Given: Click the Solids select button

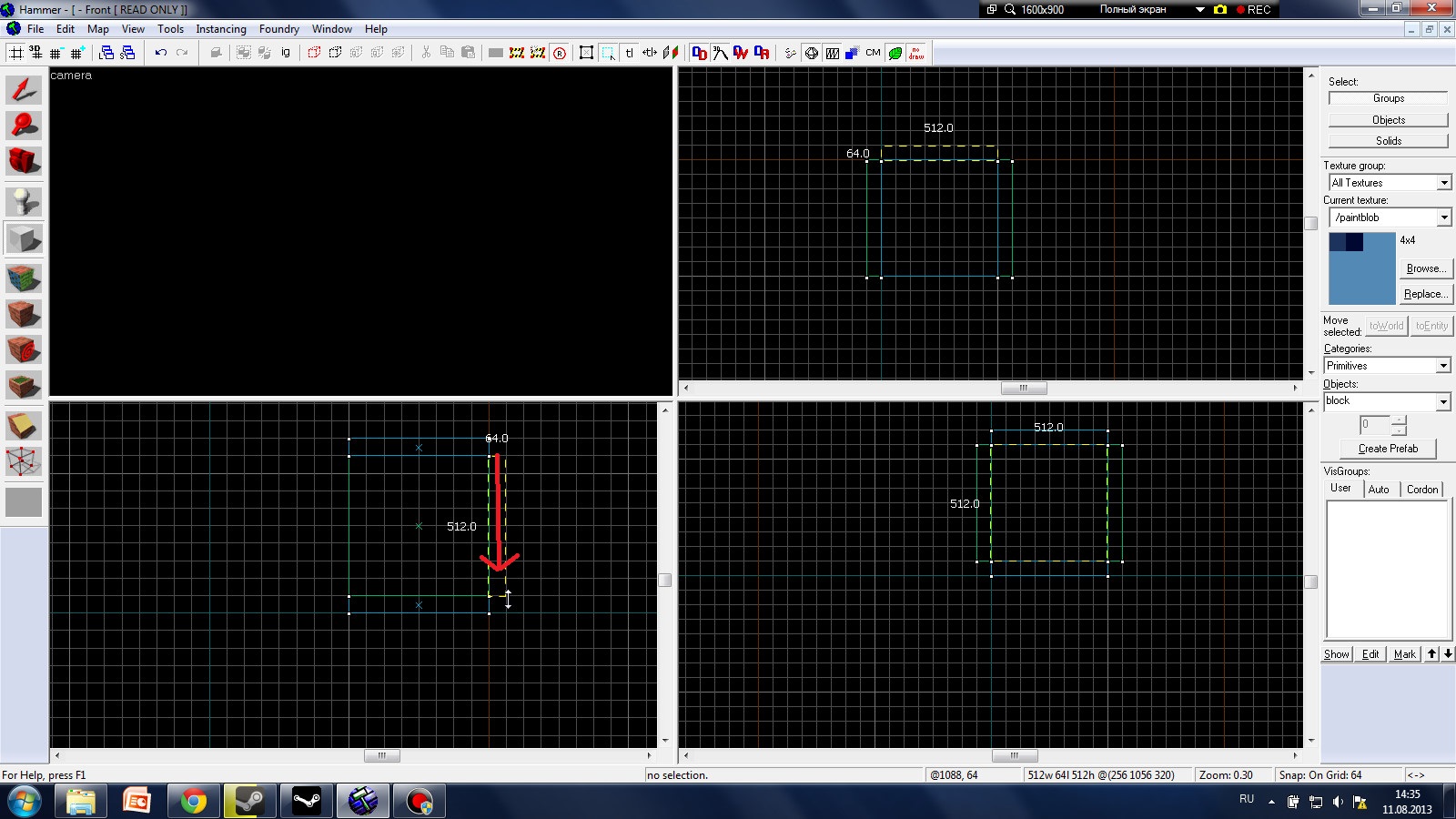Looking at the screenshot, I should click(1388, 141).
